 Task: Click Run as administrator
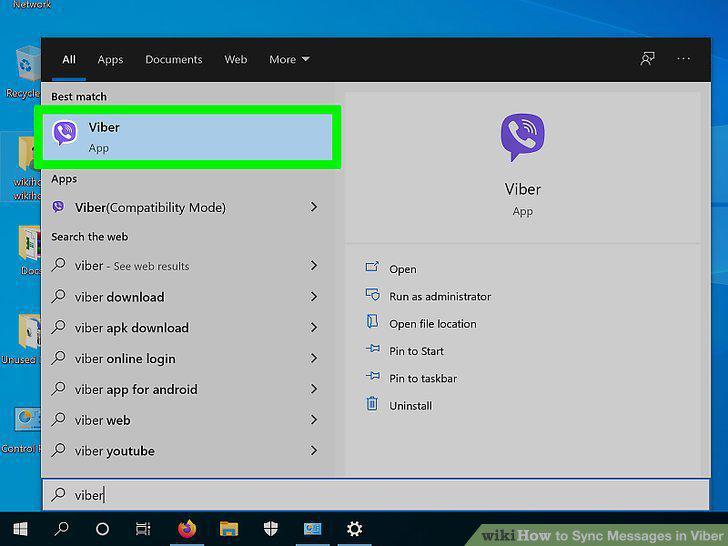440,296
